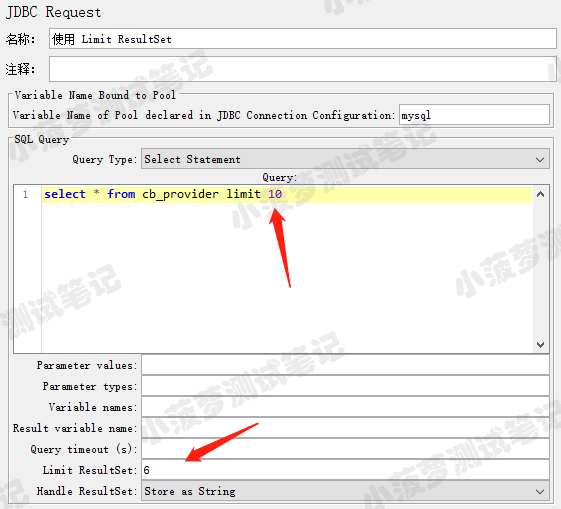Click the scroll down arrow in query editor
Image resolution: width=561 pixels, height=509 pixels.
(540, 344)
